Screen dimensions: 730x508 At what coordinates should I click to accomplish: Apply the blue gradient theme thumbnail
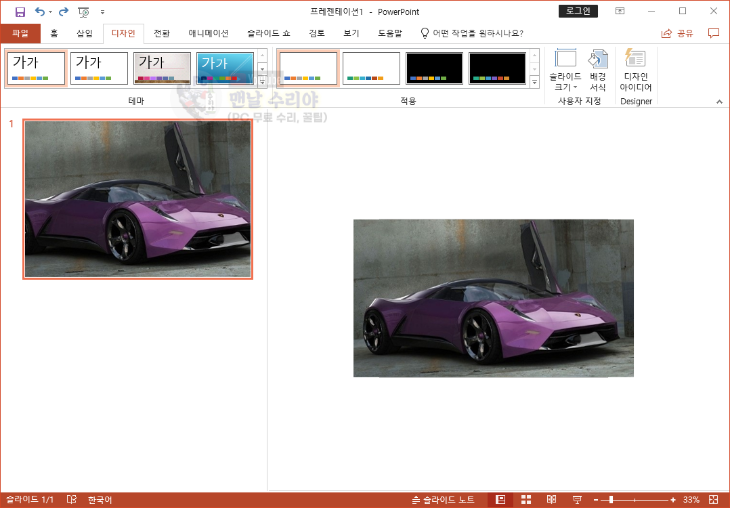coord(225,68)
